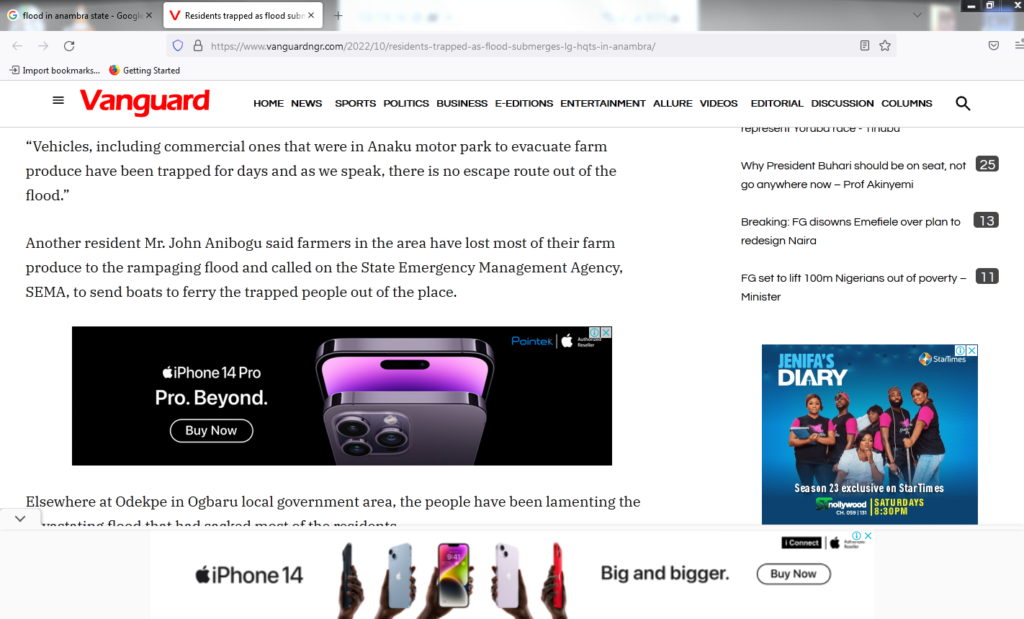Image resolution: width=1024 pixels, height=619 pixels.
Task: Open the ENTERTAINMENT menu item
Action: pos(603,103)
